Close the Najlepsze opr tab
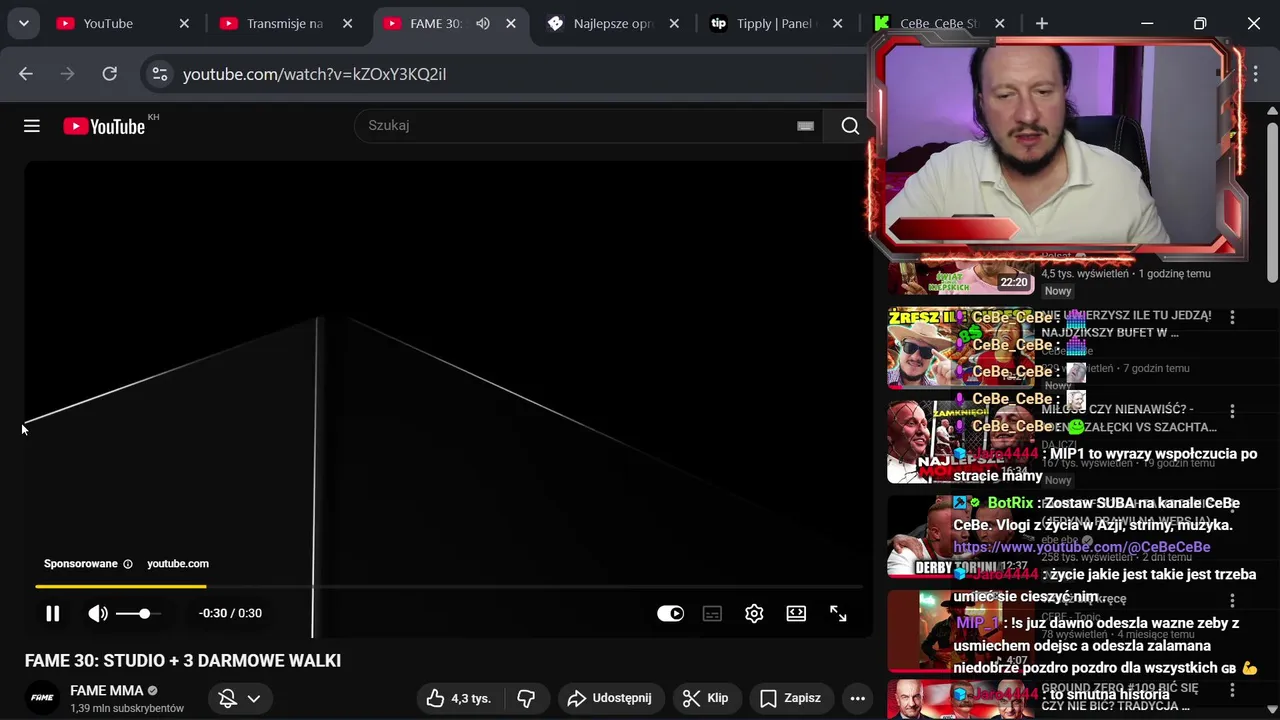 [x=674, y=24]
